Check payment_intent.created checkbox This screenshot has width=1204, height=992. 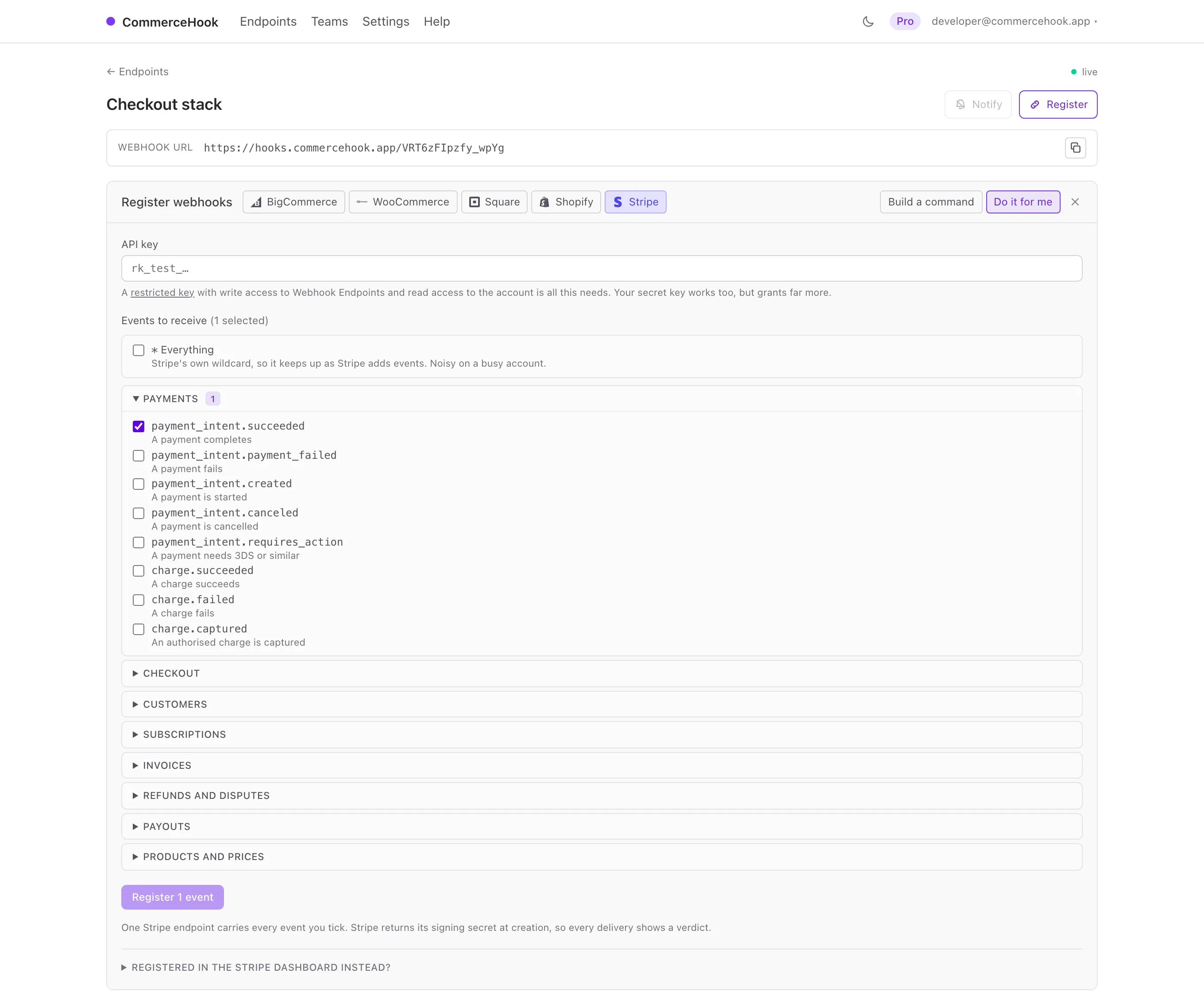click(138, 484)
